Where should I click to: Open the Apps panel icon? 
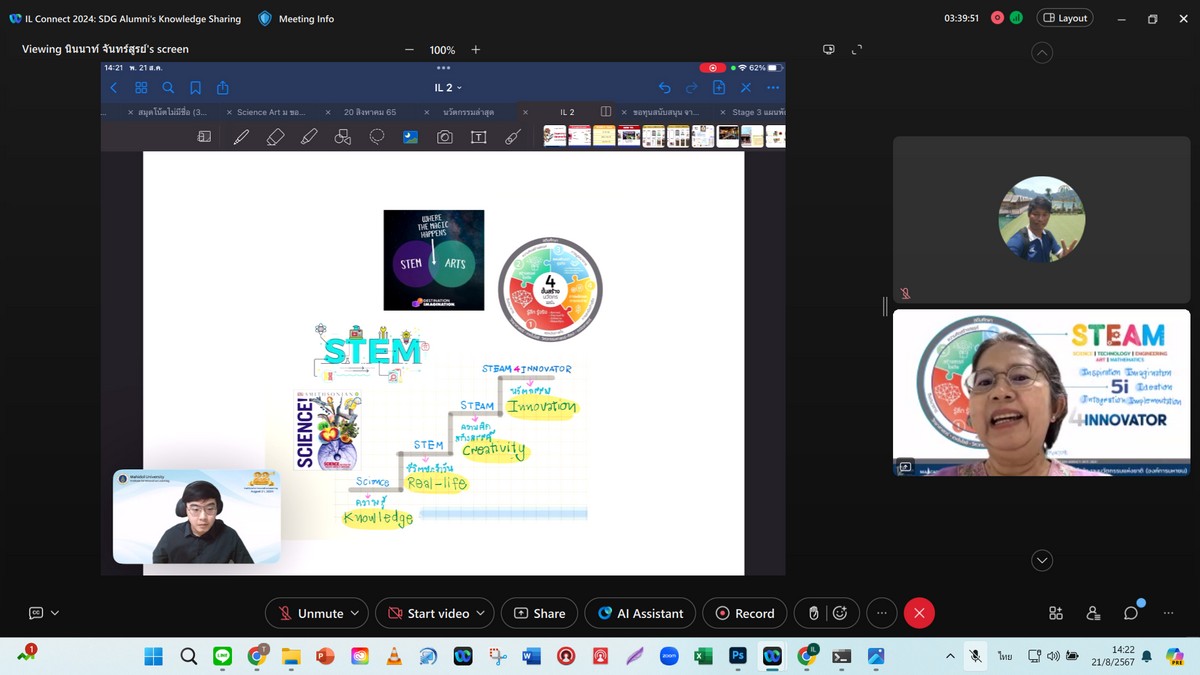pyautogui.click(x=1056, y=613)
